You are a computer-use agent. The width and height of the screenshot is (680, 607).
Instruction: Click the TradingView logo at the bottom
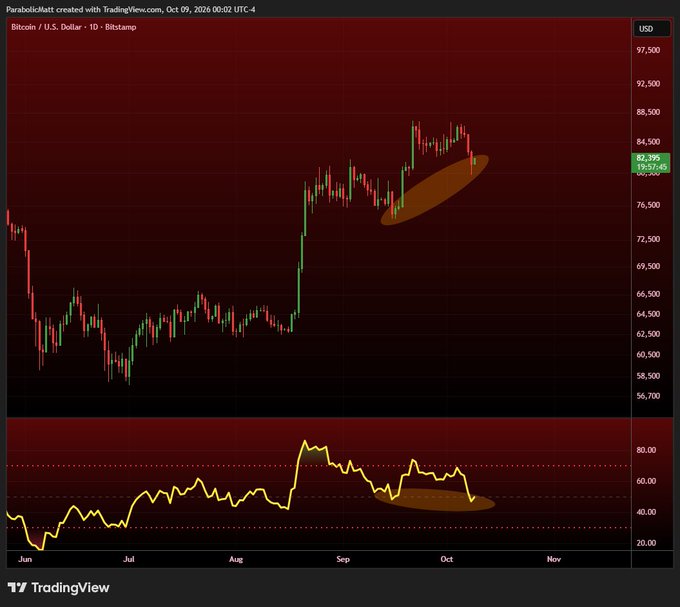tap(59, 588)
